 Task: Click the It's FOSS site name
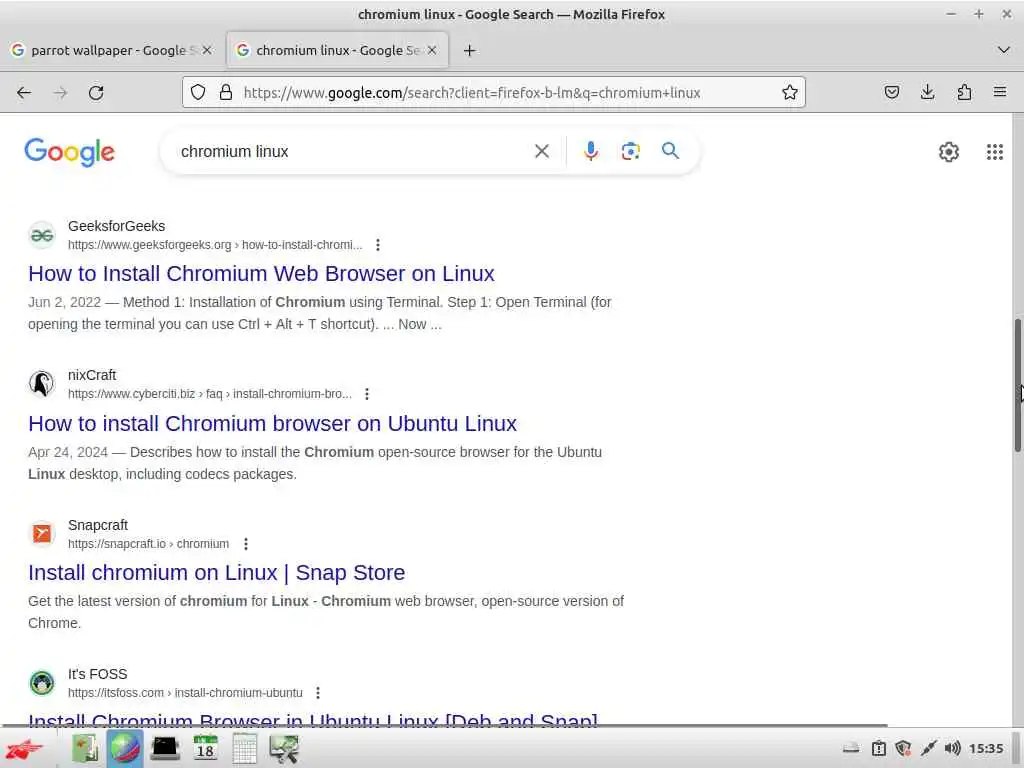tap(97, 674)
